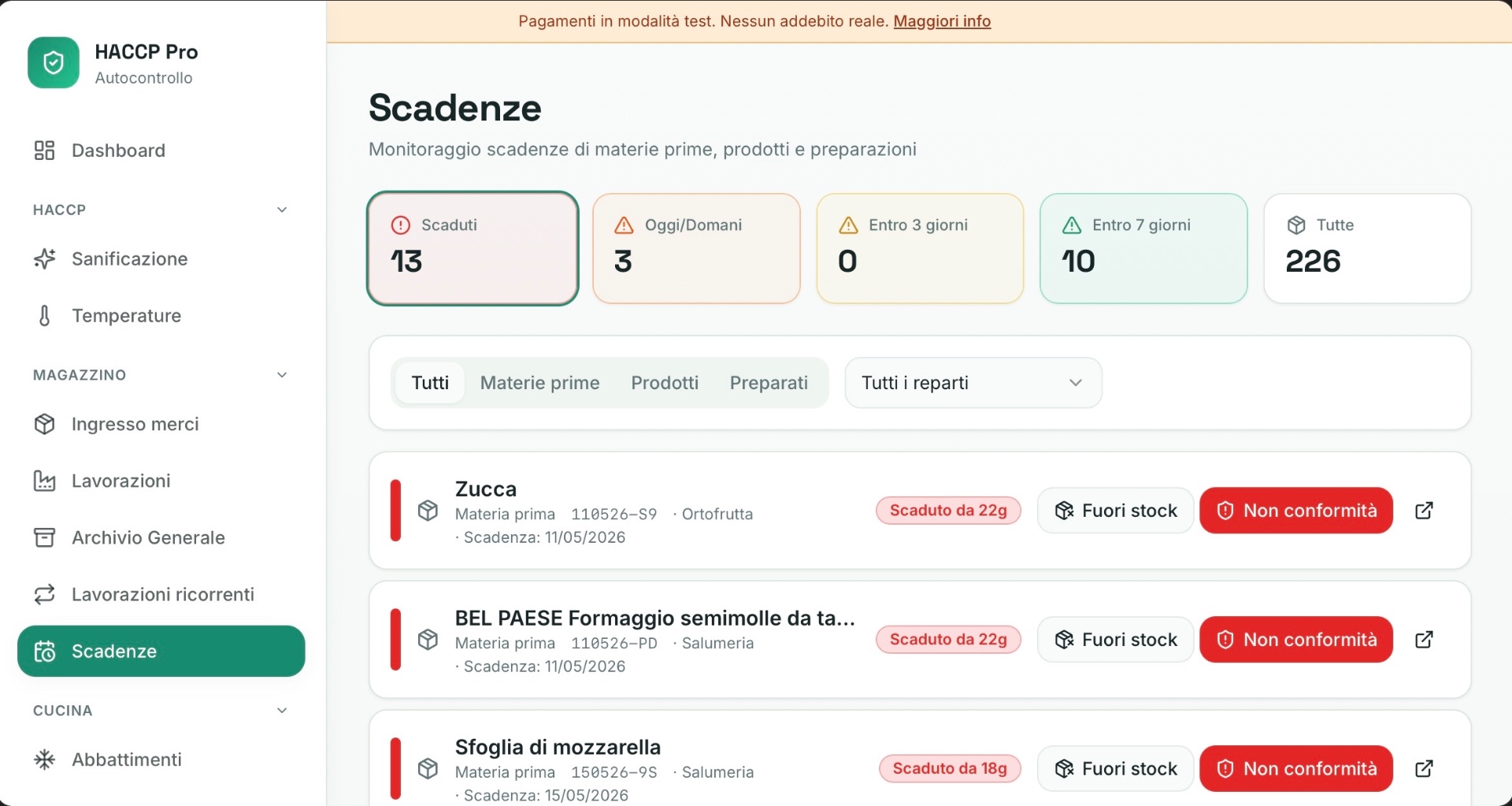Click the Zucca item title
Viewport: 1512px width, 806px height.
point(486,489)
